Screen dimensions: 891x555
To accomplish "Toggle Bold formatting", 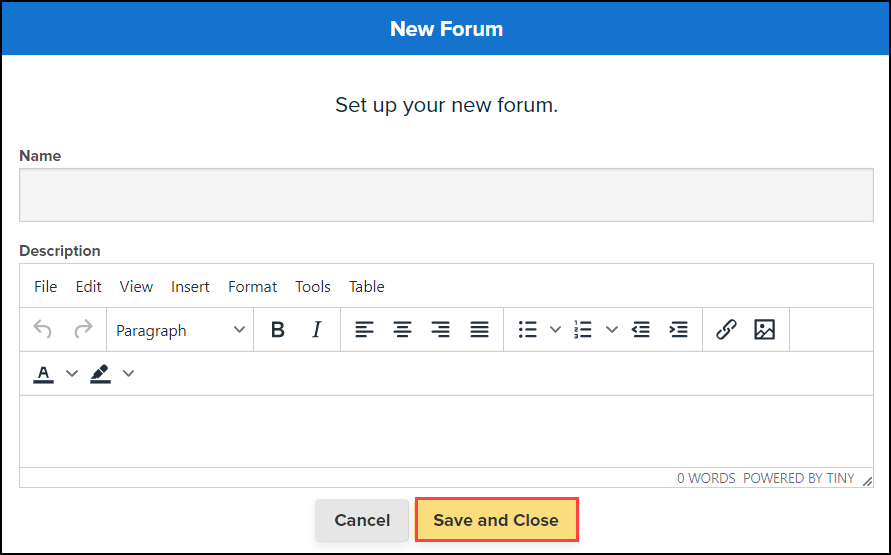I will [x=278, y=330].
